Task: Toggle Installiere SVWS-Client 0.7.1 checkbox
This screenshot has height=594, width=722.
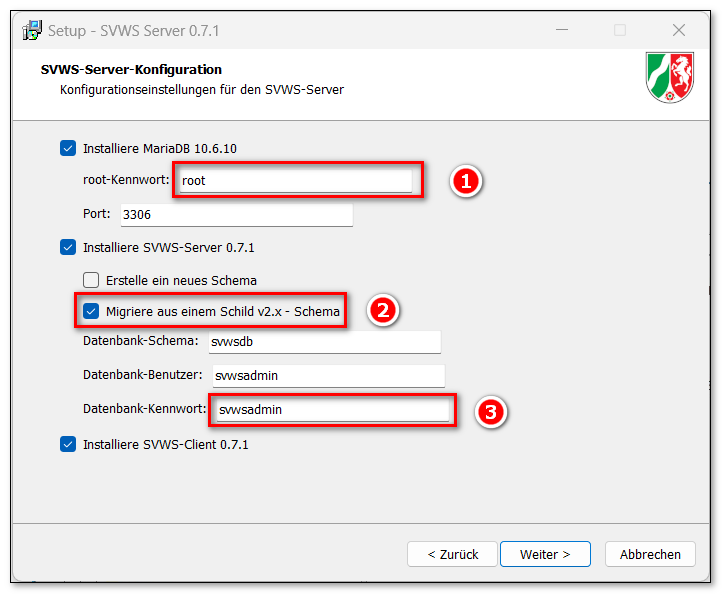Action: click(68, 444)
